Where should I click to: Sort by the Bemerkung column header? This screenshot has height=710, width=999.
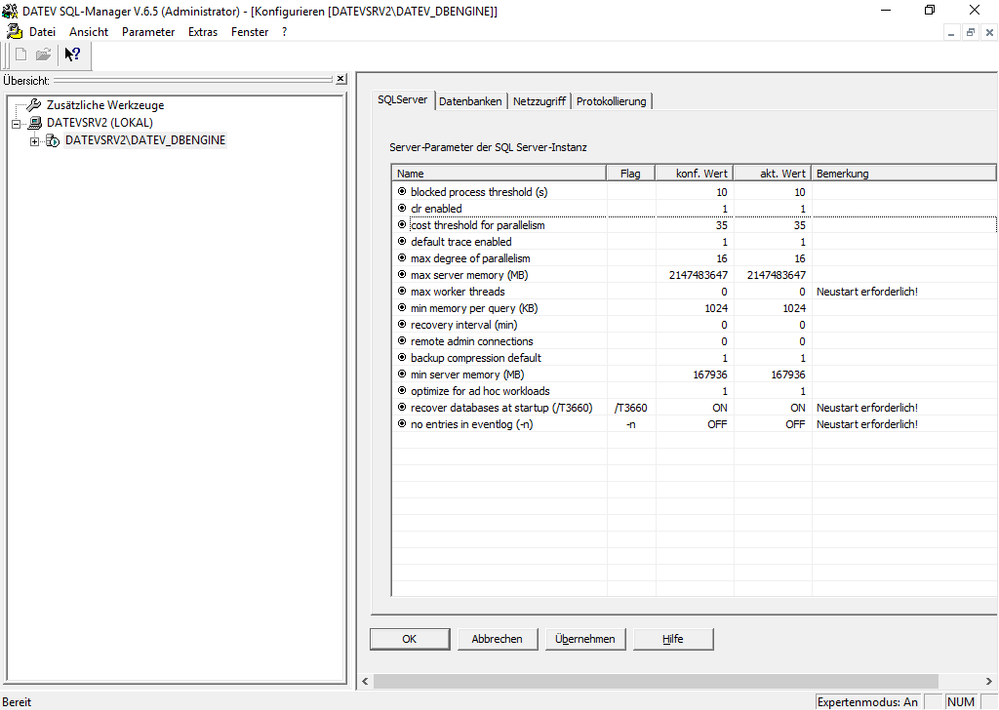[904, 173]
